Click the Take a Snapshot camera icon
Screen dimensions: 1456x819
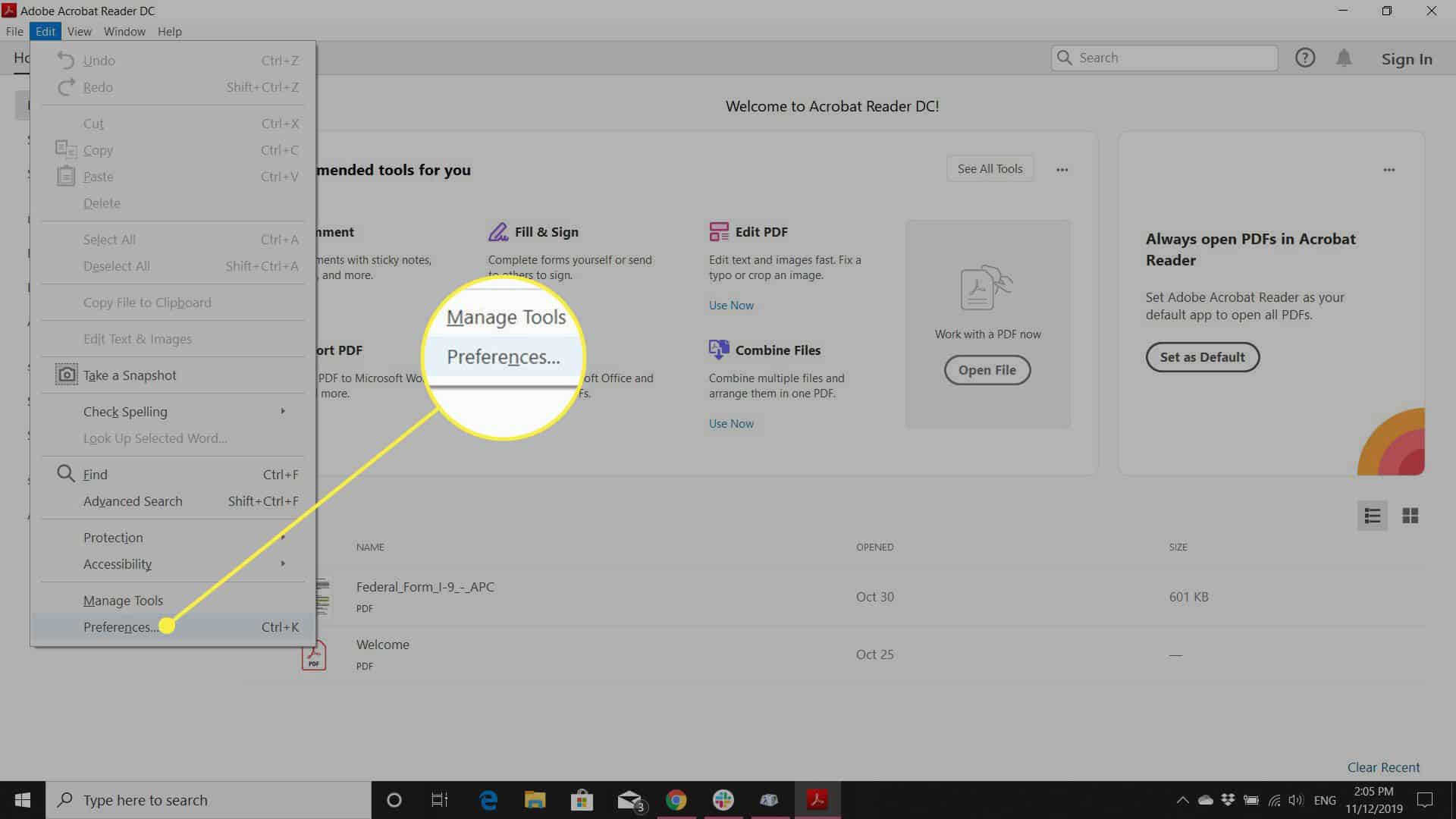point(67,375)
